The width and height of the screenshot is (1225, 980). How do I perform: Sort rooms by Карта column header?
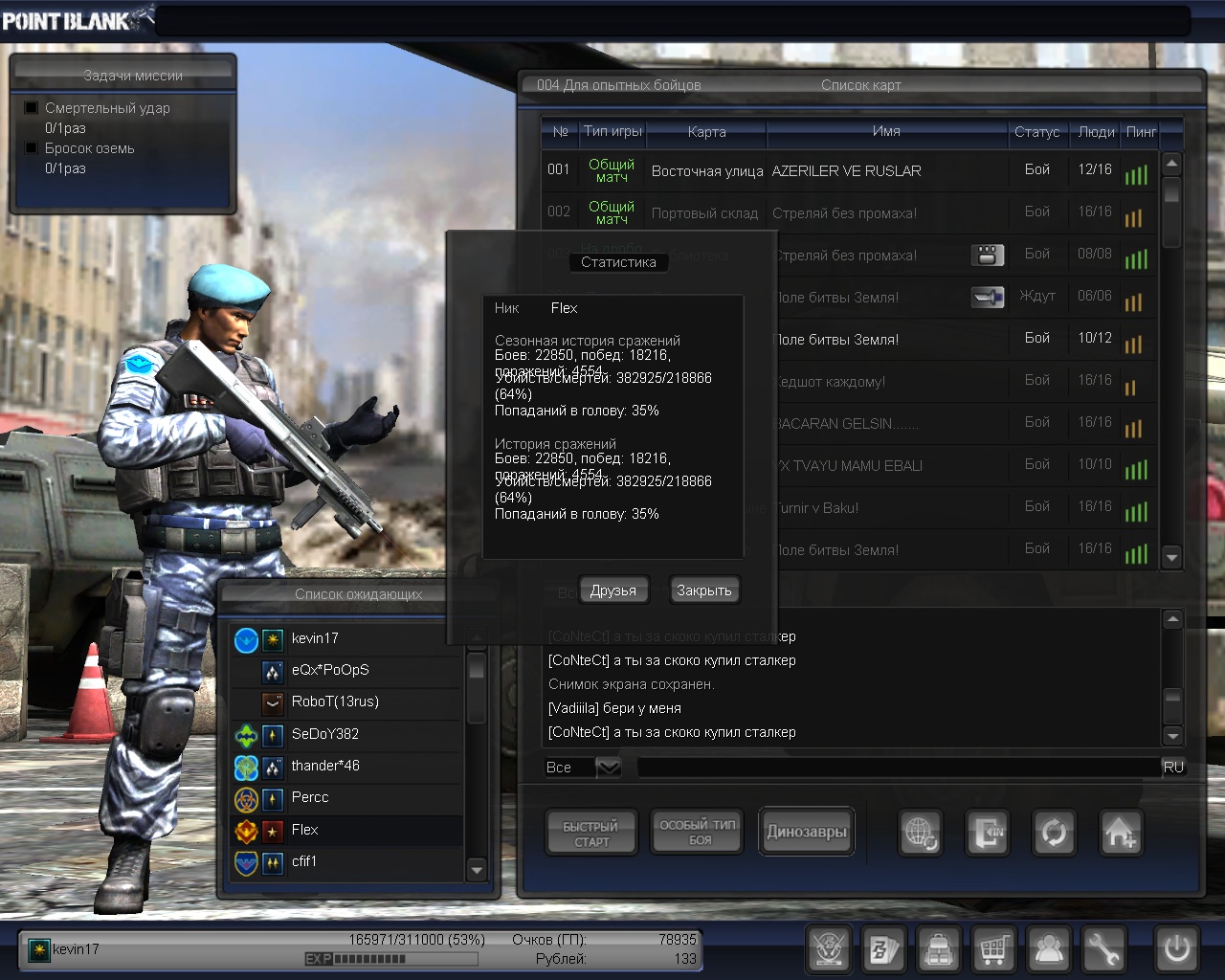[706, 132]
